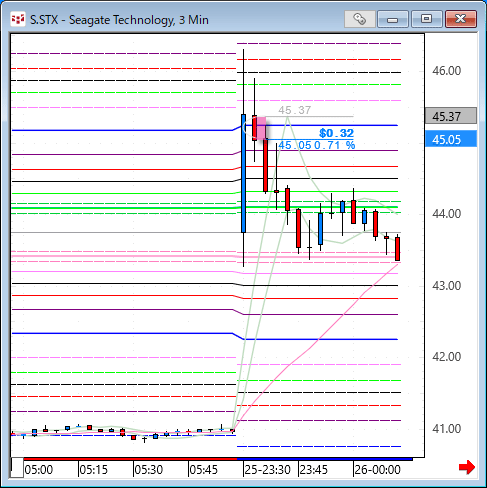This screenshot has height=488, width=487.
Task: Click the 0.71 % measurement label
Action: [x=335, y=145]
